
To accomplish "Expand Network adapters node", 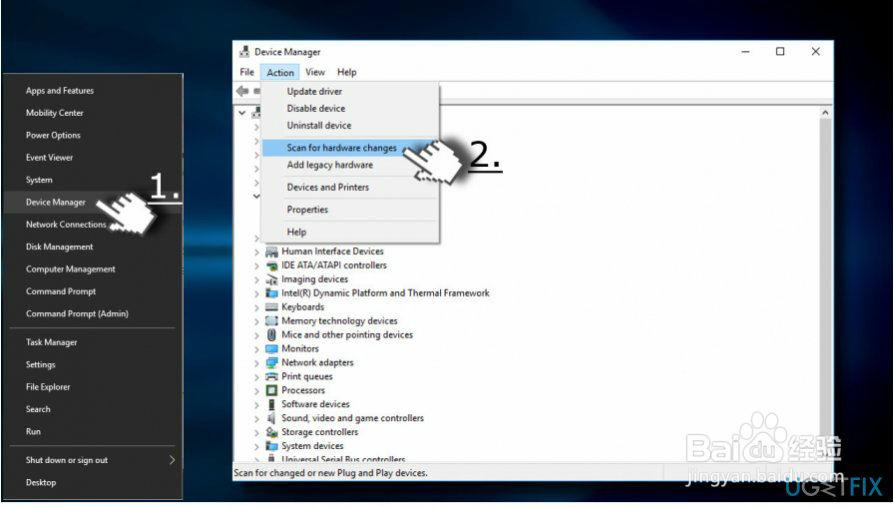I will 257,363.
